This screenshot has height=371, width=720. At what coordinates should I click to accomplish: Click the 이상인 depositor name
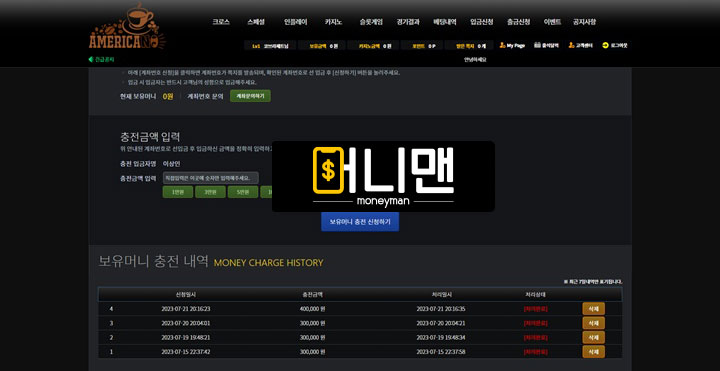pos(172,163)
